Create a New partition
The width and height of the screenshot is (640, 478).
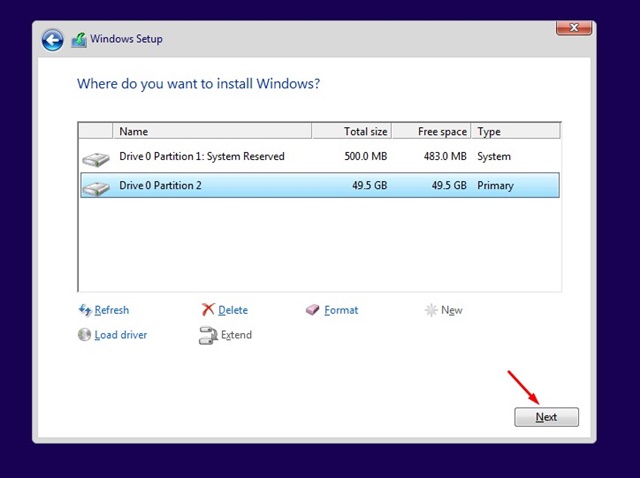(451, 310)
